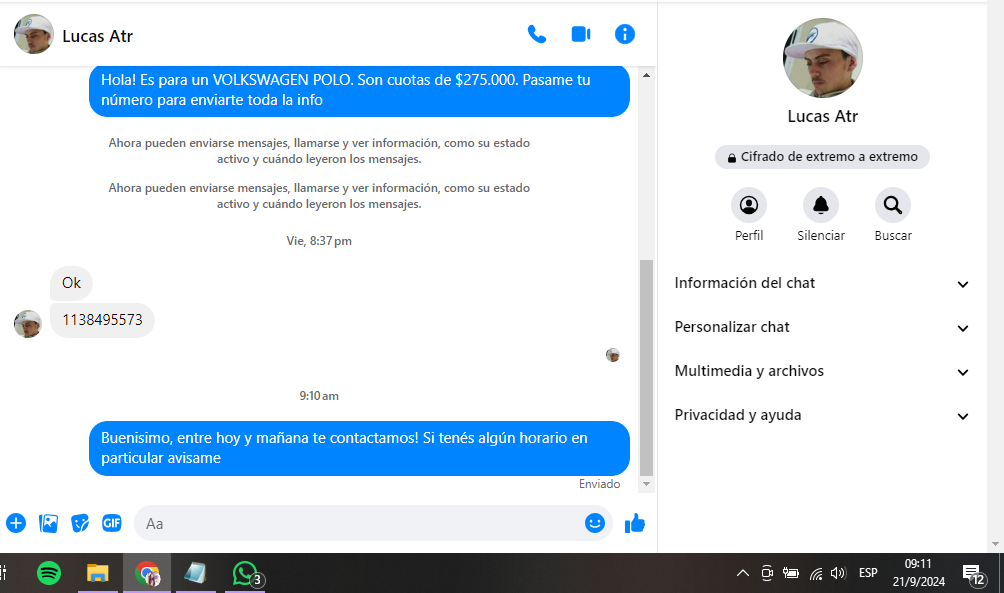Screen dimensions: 1004x593
Task: Click the Aa message input field
Action: [360, 523]
